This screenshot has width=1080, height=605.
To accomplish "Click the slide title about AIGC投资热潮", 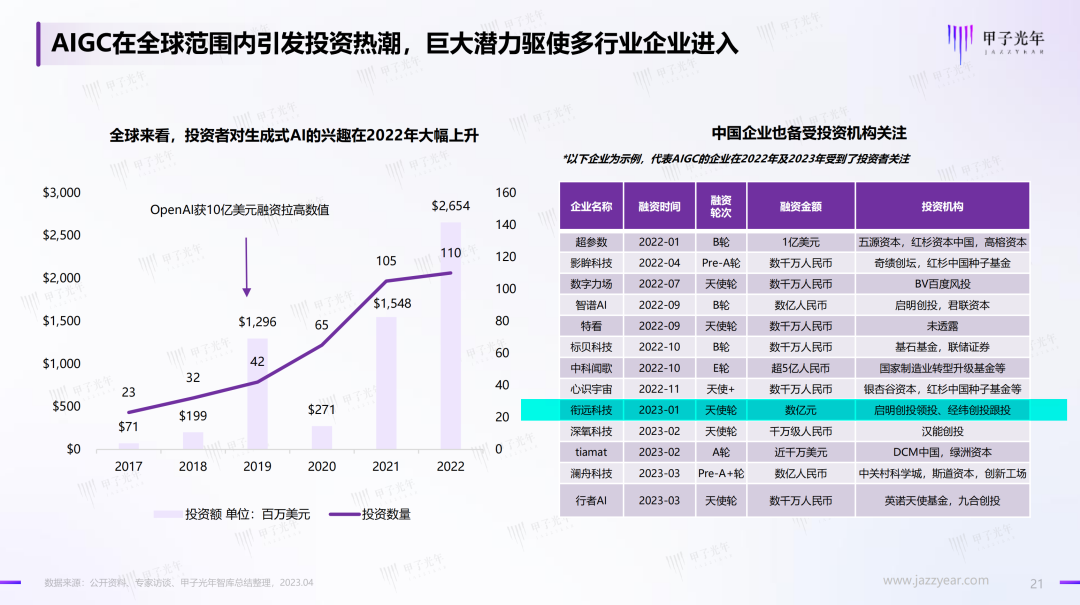I will 395,43.
